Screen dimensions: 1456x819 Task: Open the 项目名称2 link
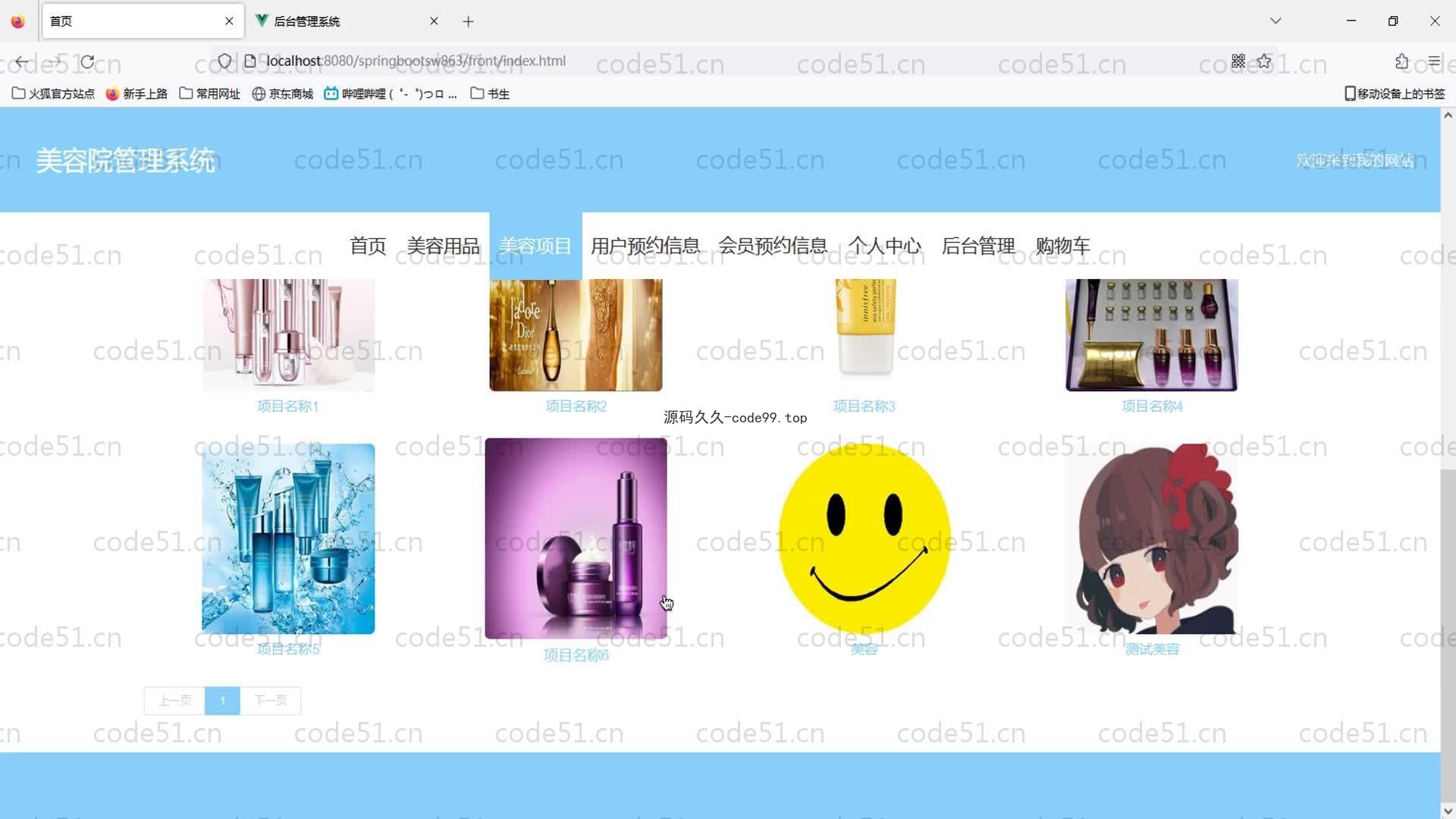click(576, 406)
